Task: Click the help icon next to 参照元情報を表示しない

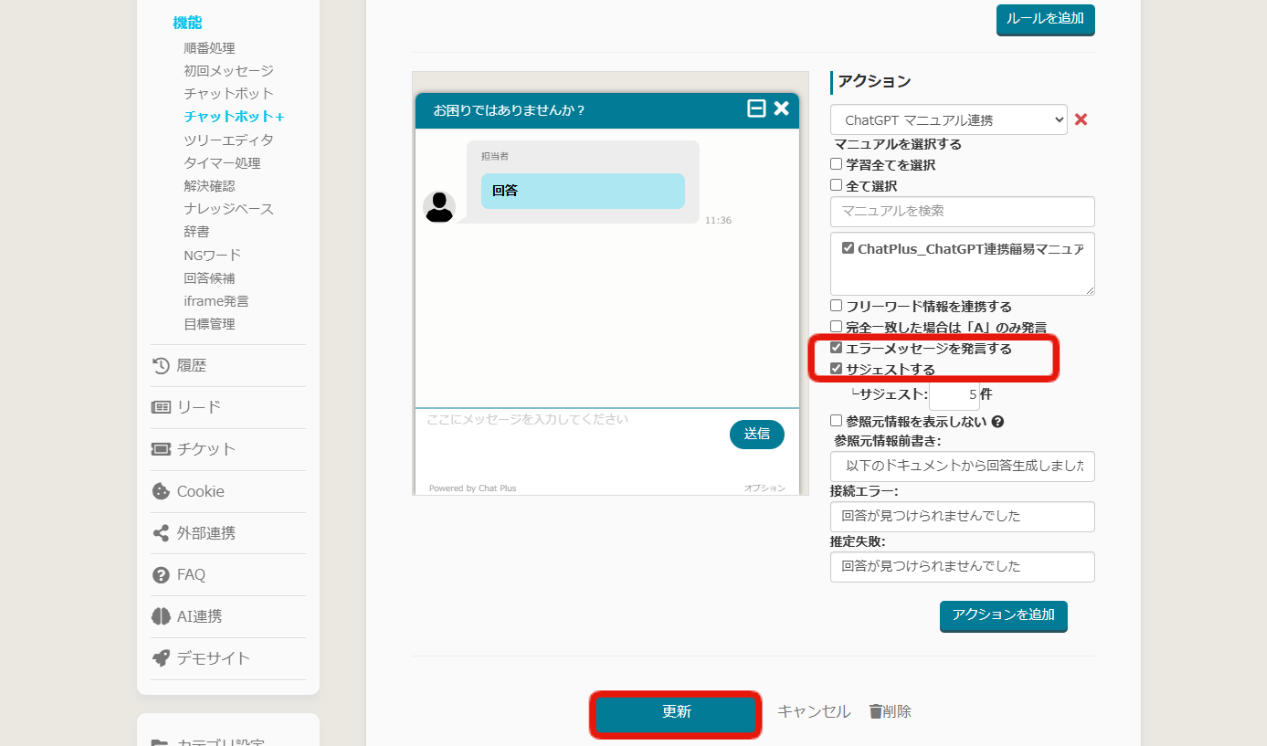Action: point(997,422)
